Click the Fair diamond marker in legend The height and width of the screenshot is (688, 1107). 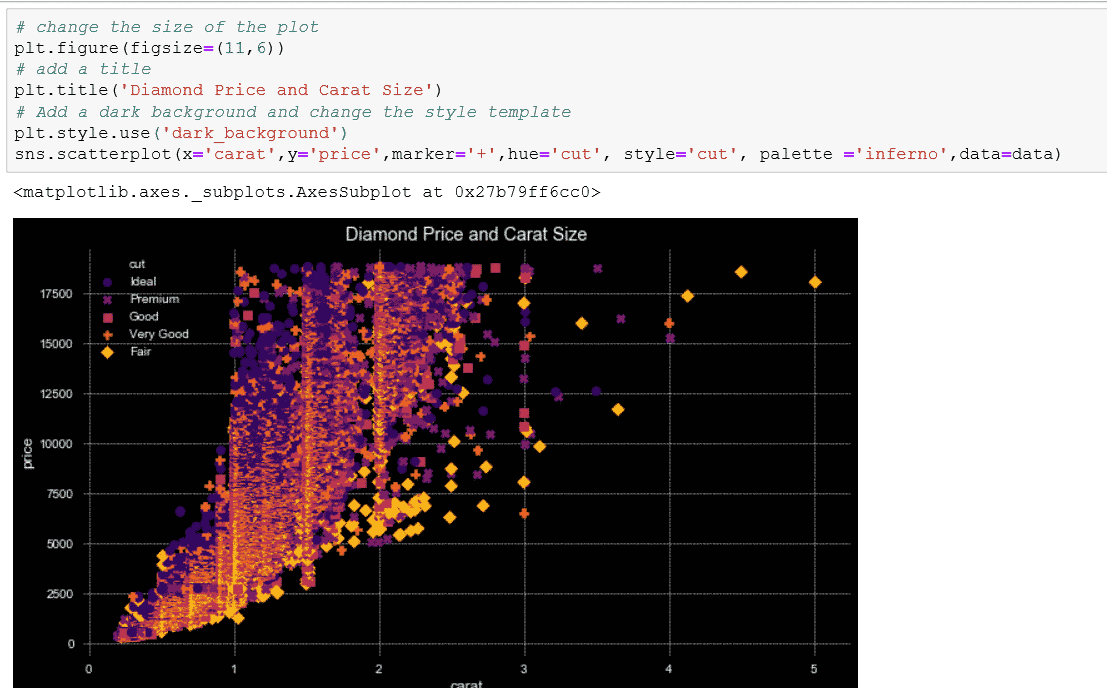(108, 351)
